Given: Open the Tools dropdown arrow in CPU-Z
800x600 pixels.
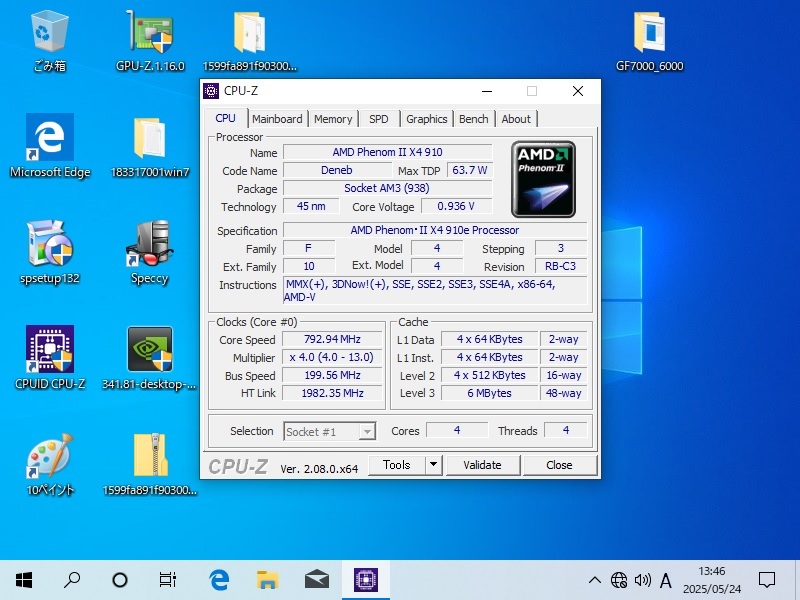Looking at the screenshot, I should (433, 464).
